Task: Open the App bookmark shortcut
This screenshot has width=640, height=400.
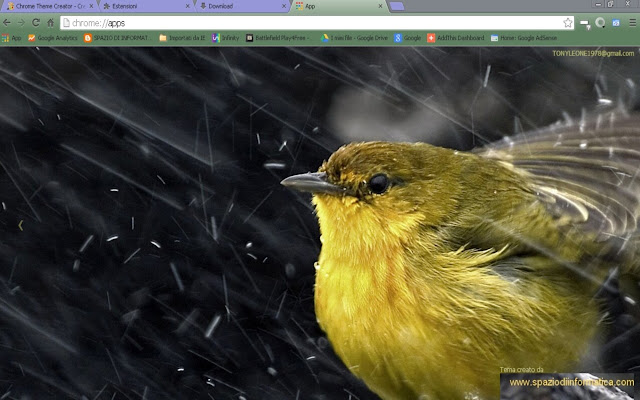Action: 11,38
